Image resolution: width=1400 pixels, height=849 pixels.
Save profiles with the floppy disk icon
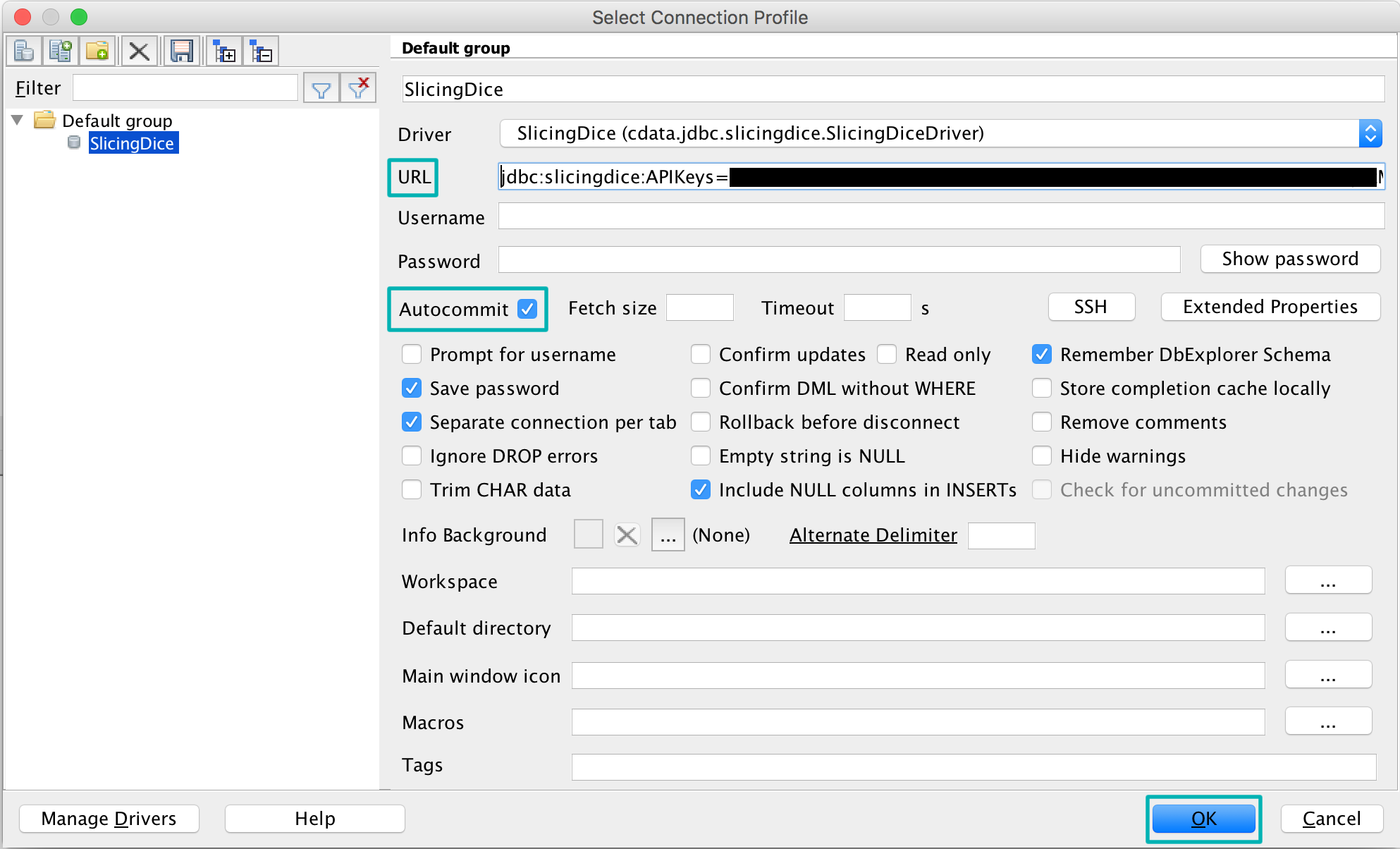pyautogui.click(x=182, y=51)
